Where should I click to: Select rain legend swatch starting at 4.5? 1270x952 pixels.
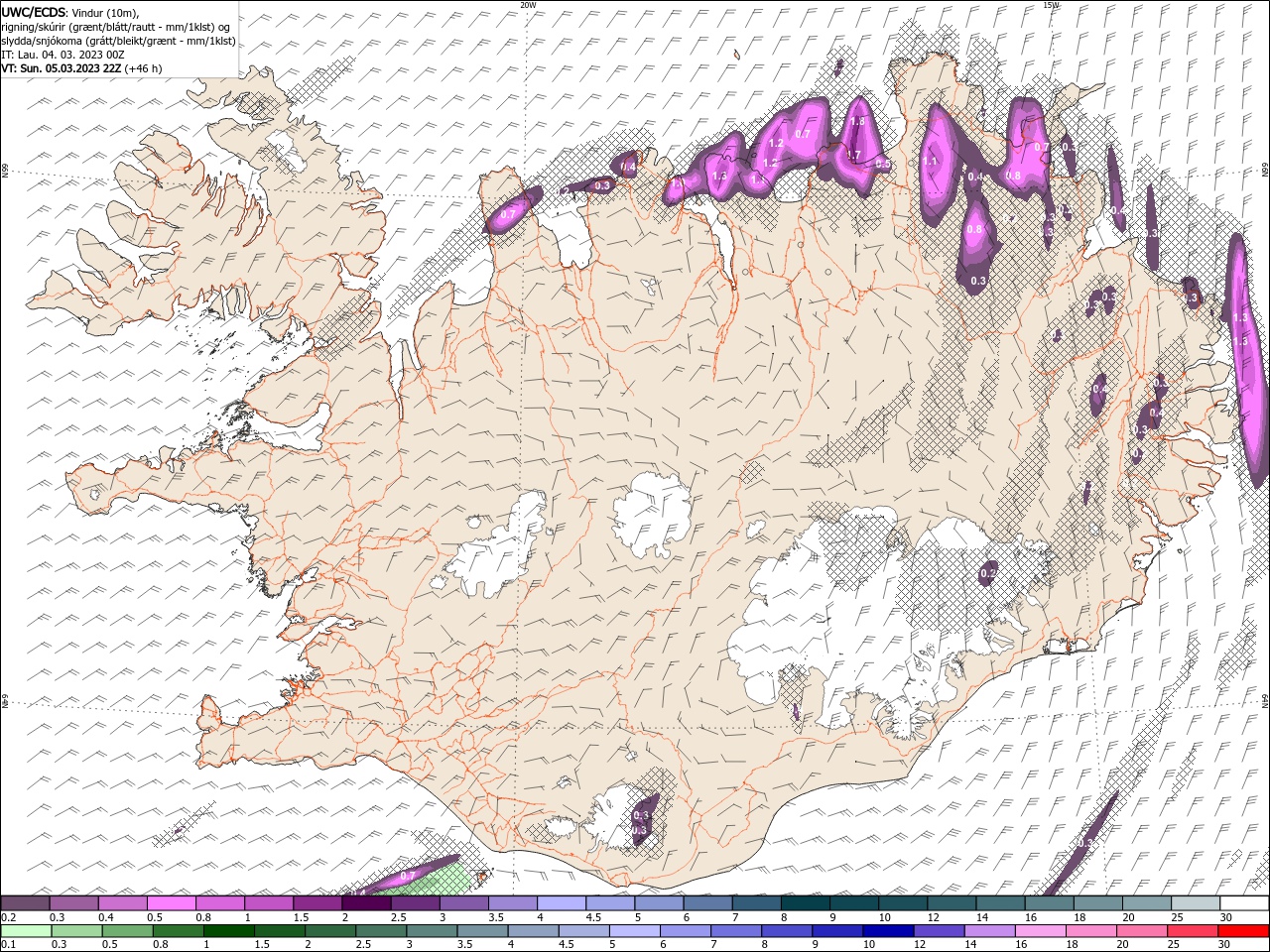(x=583, y=931)
